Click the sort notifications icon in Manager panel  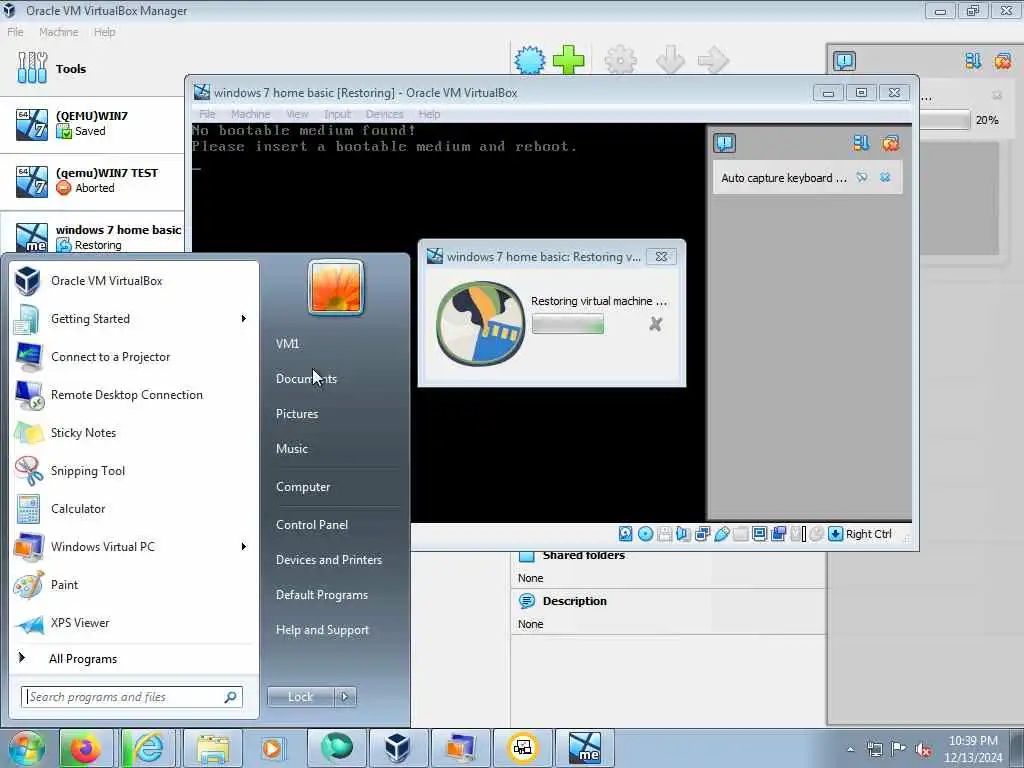[973, 61]
